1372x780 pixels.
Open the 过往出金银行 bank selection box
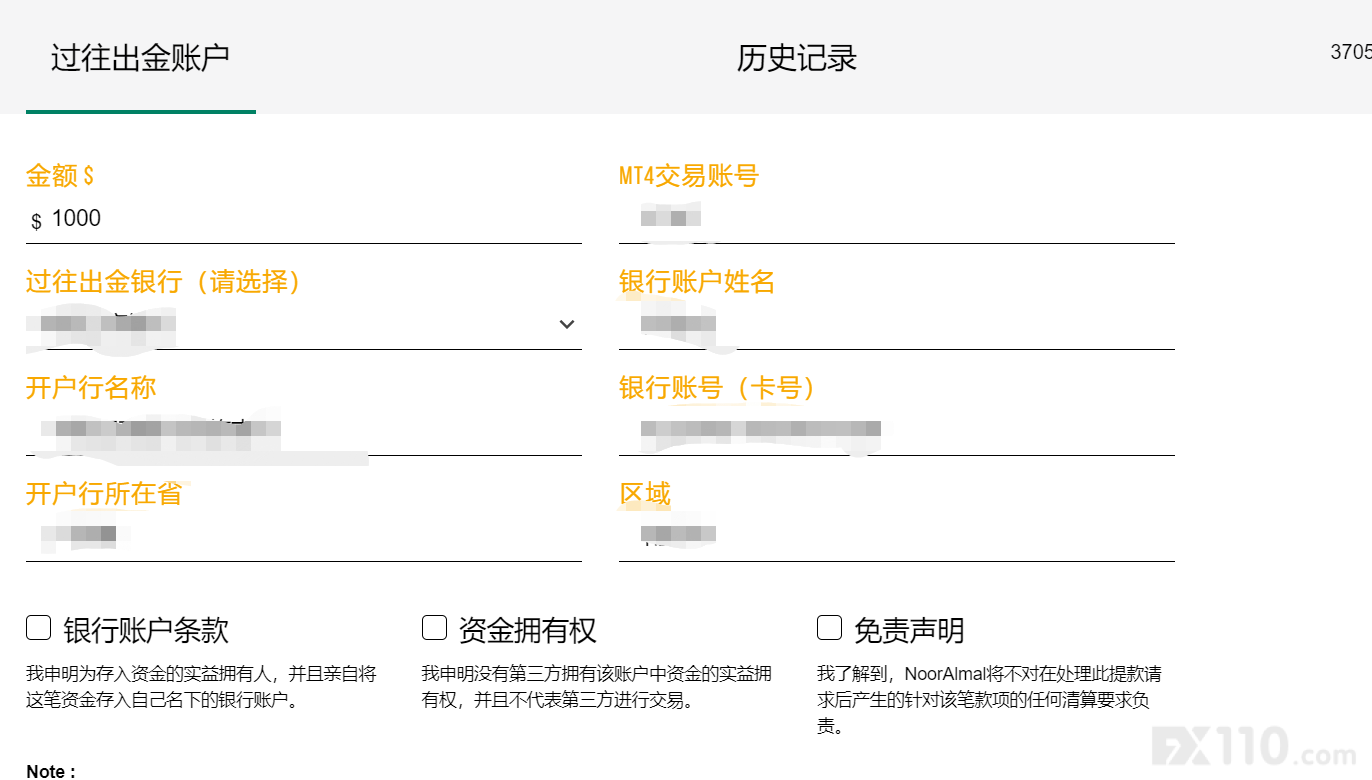point(304,324)
